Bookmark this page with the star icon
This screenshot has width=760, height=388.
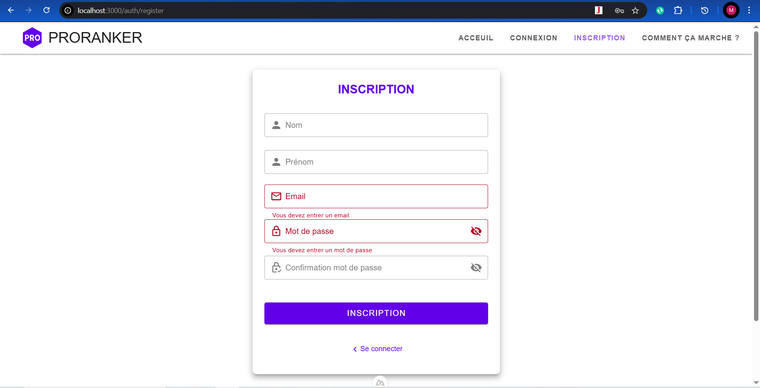click(635, 10)
